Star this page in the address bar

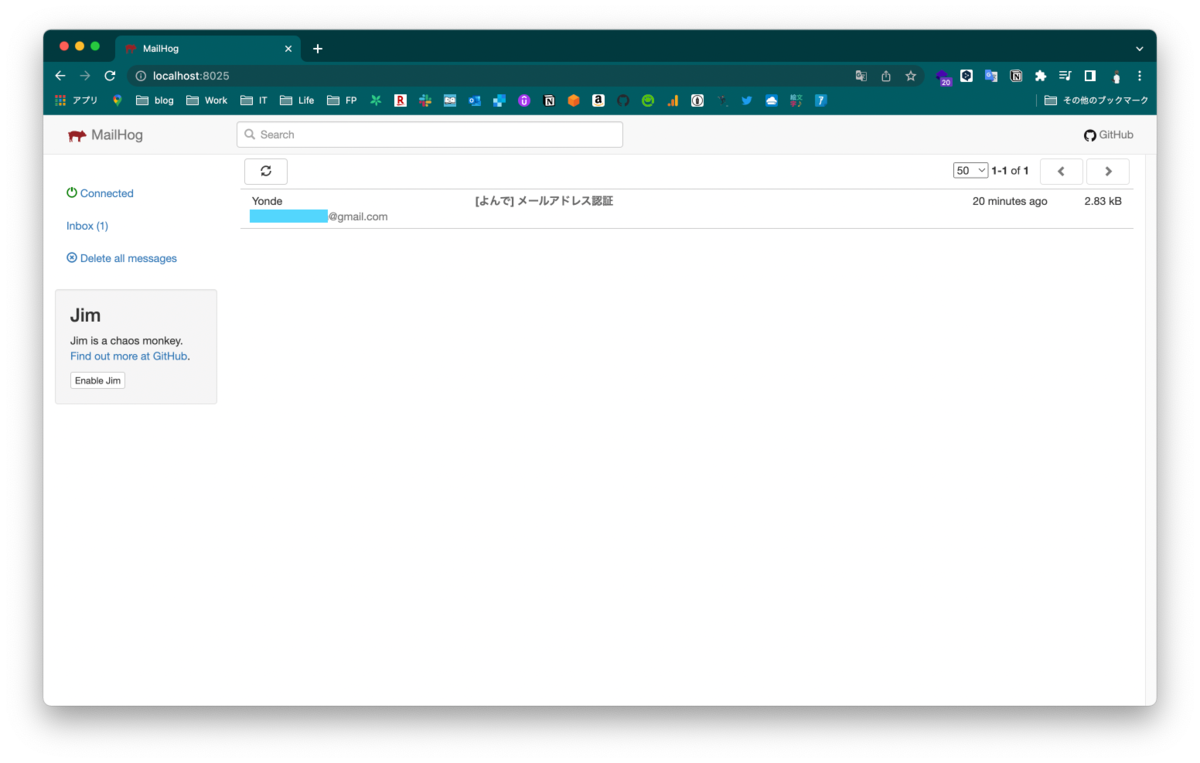pos(910,75)
